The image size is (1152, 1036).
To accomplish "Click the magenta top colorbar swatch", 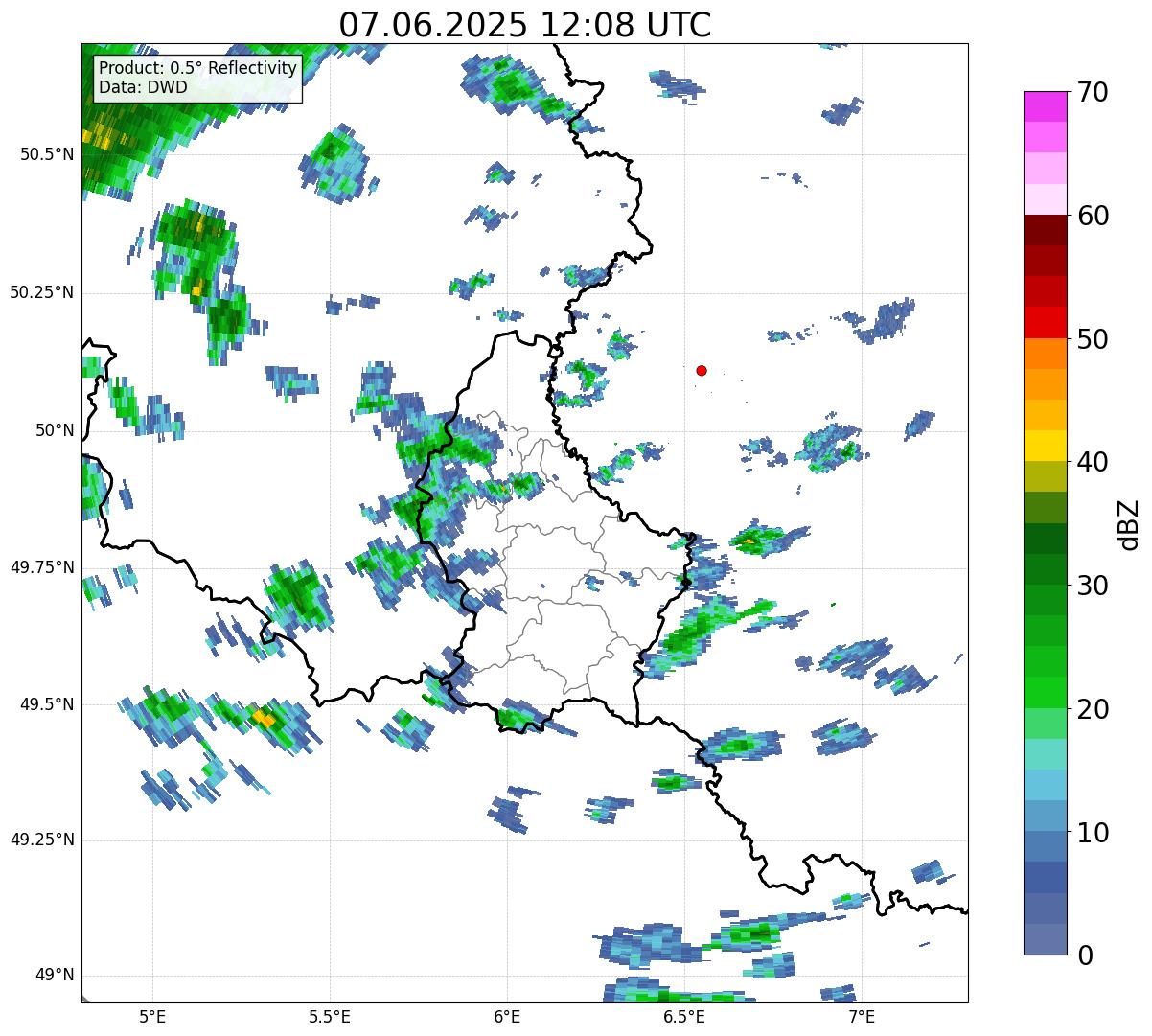I will click(1044, 106).
